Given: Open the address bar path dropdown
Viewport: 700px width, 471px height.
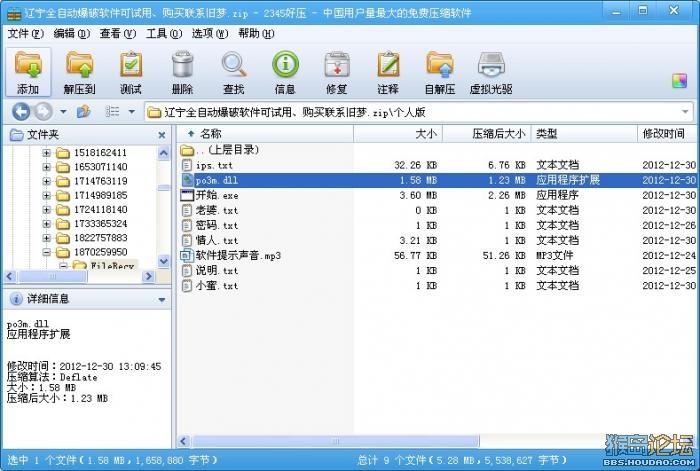Looking at the screenshot, I should (x=685, y=112).
